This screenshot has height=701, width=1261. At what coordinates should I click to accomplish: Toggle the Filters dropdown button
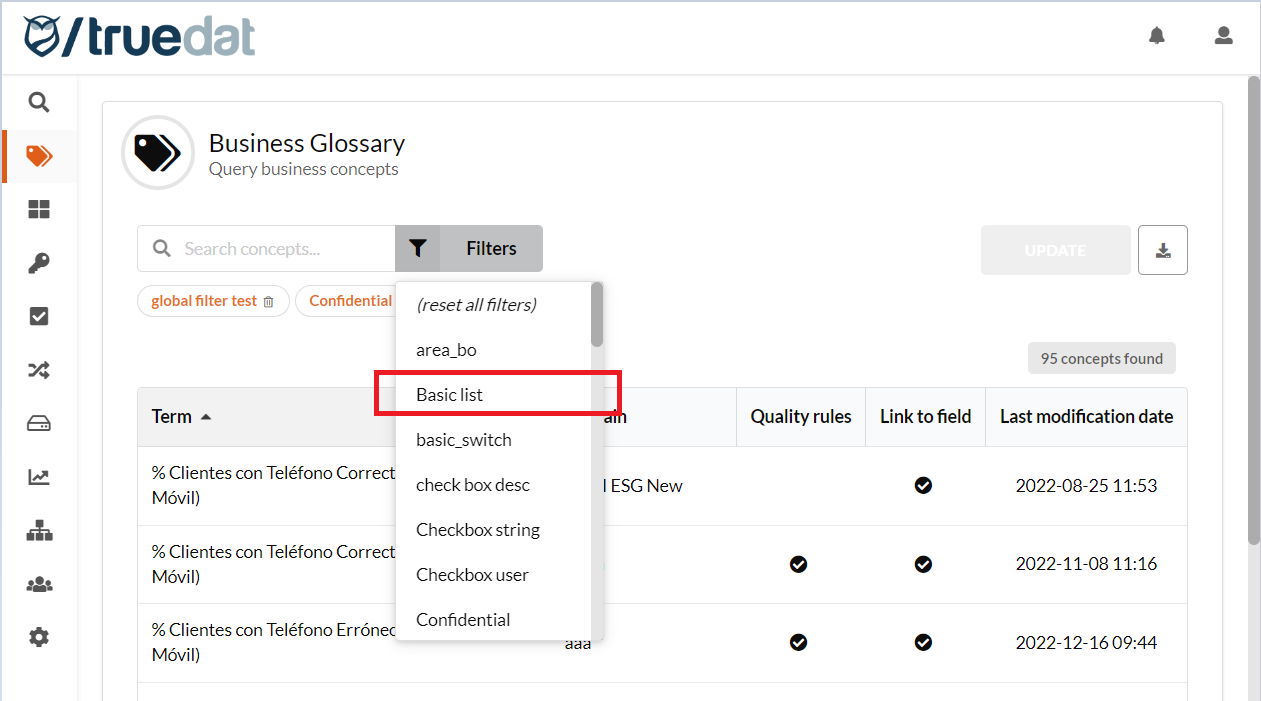click(x=469, y=249)
